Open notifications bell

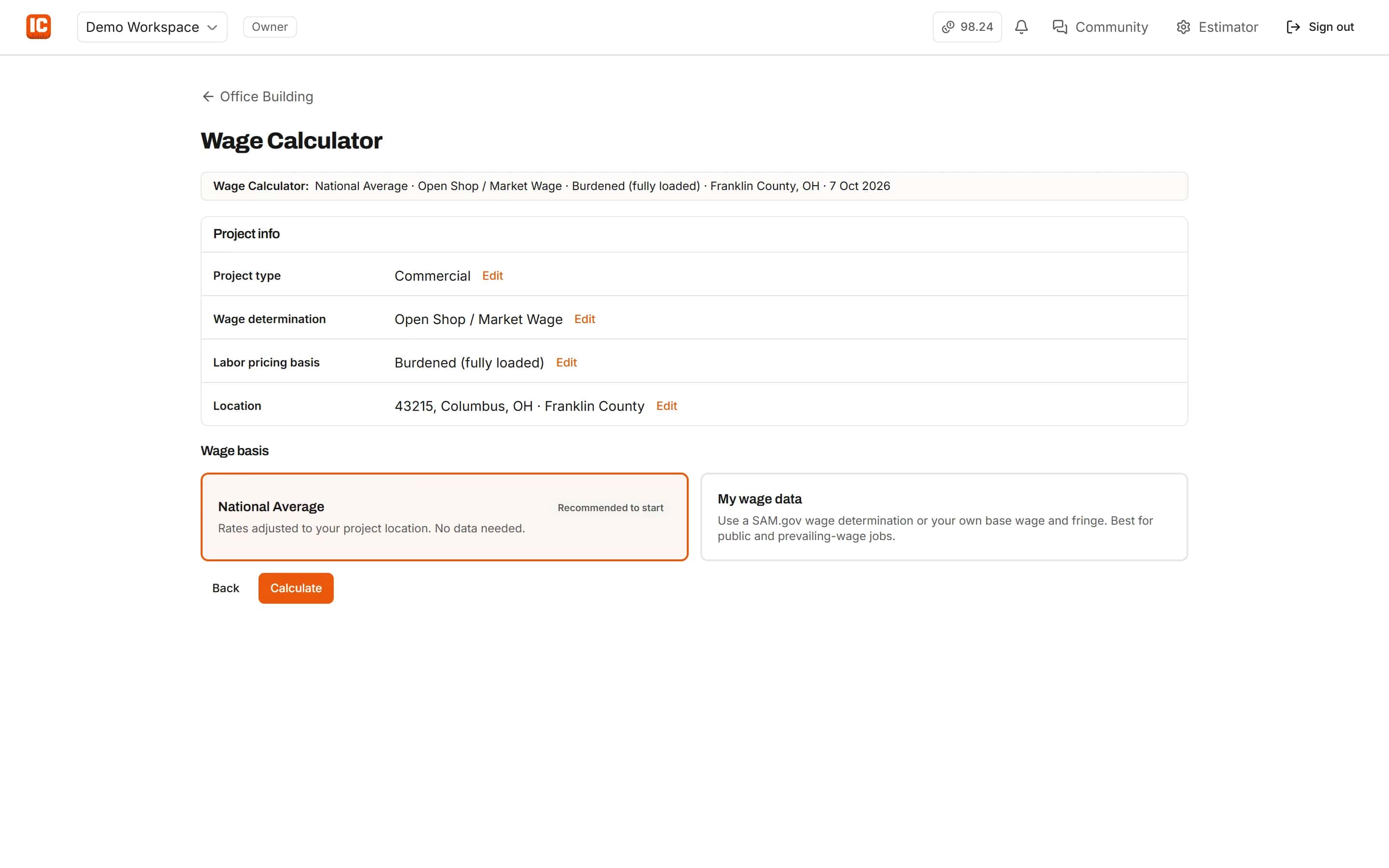pyautogui.click(x=1021, y=27)
